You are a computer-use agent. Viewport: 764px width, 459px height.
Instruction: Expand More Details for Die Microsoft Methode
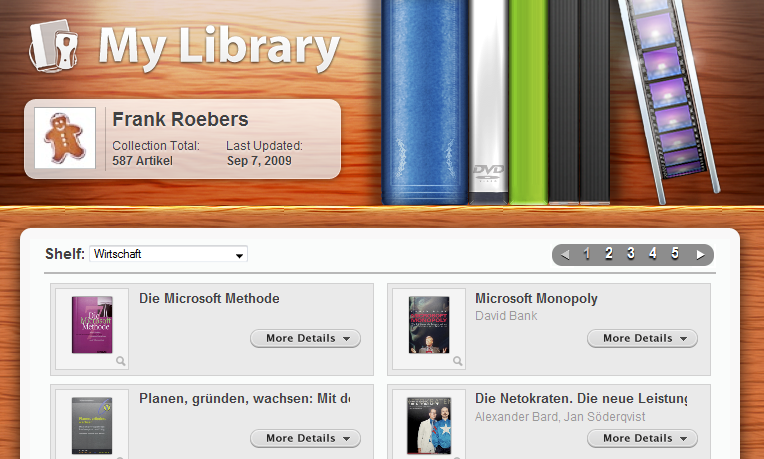point(306,338)
